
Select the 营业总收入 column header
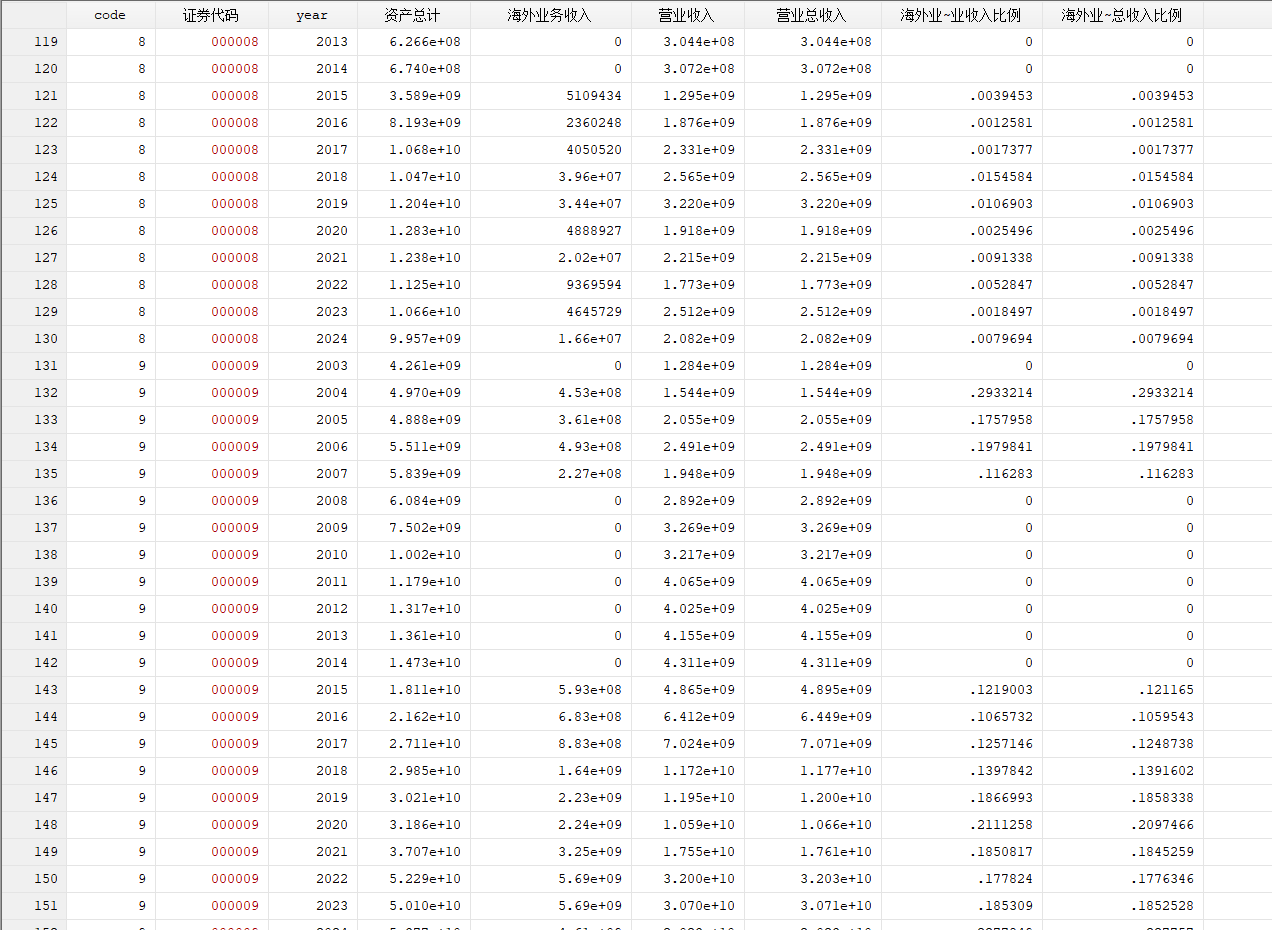tap(812, 15)
